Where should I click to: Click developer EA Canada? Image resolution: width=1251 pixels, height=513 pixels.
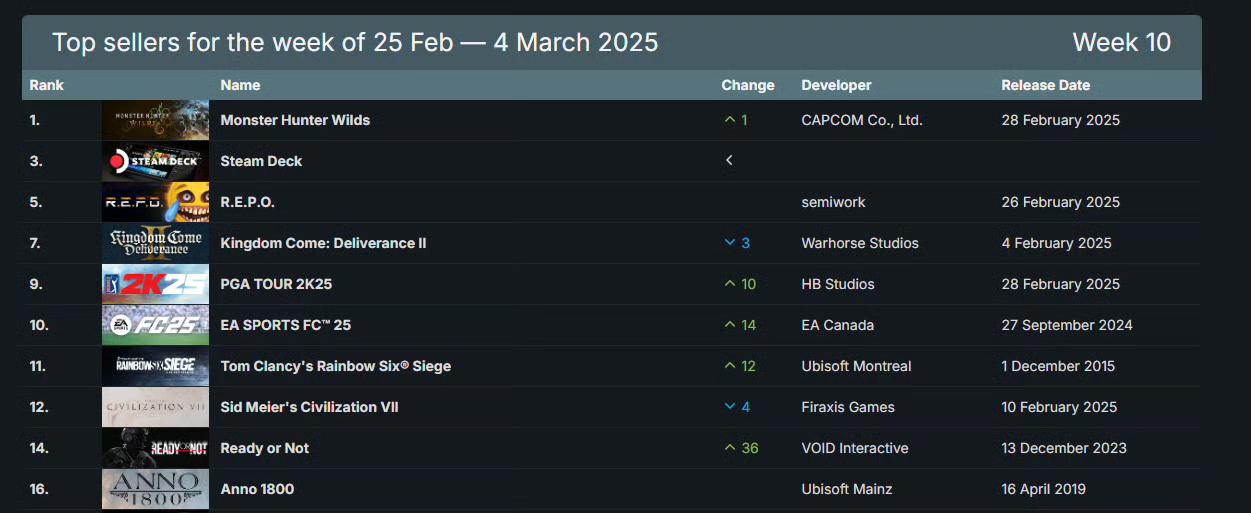click(x=837, y=325)
